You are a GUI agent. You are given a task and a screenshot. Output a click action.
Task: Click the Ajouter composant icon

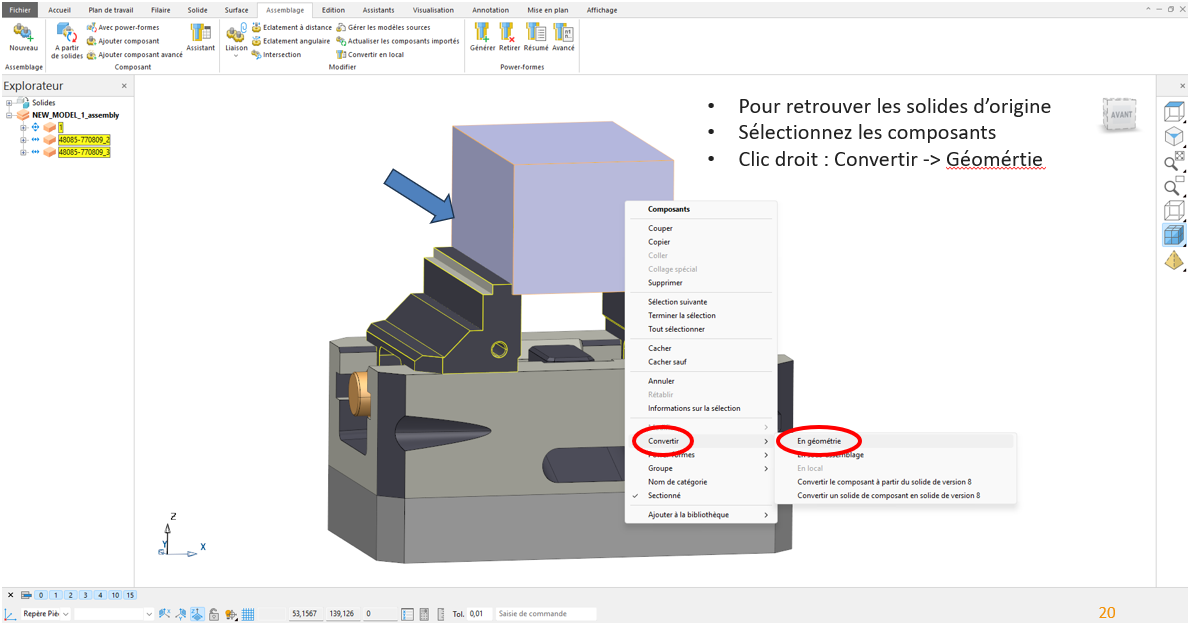91,41
